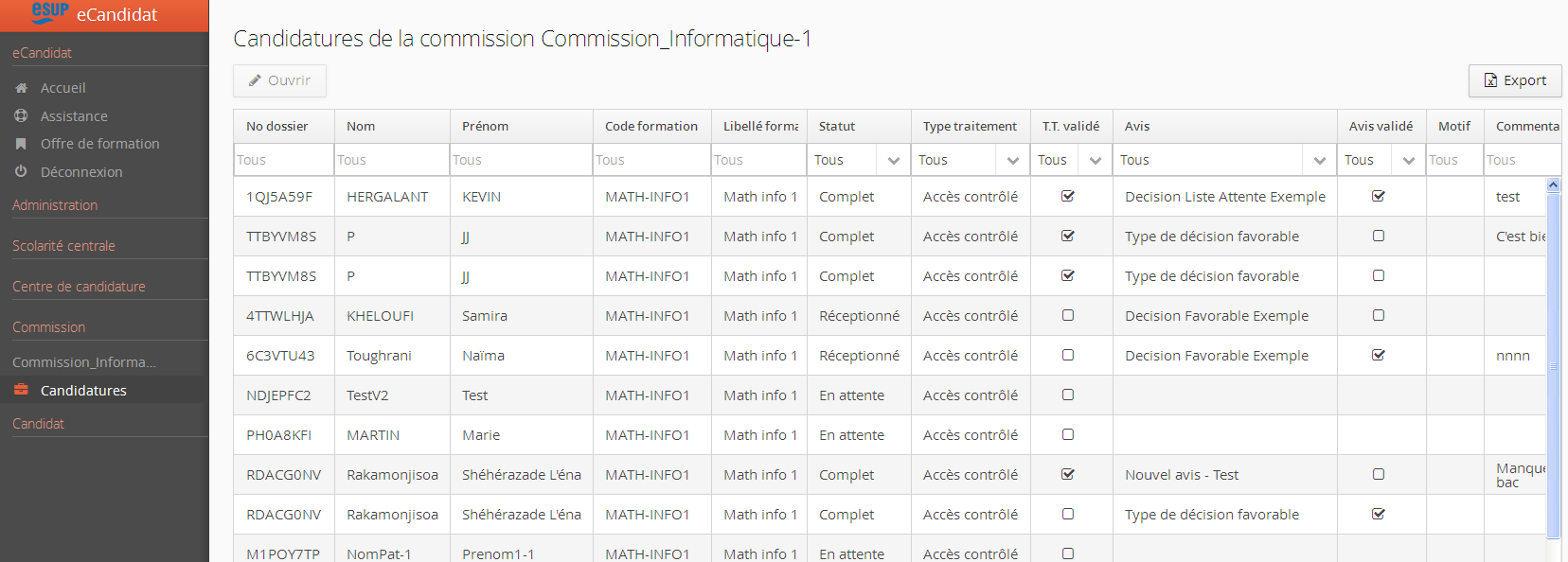Check Avis validé box for KHELOUFI row
The image size is (1568, 562).
(x=1379, y=315)
